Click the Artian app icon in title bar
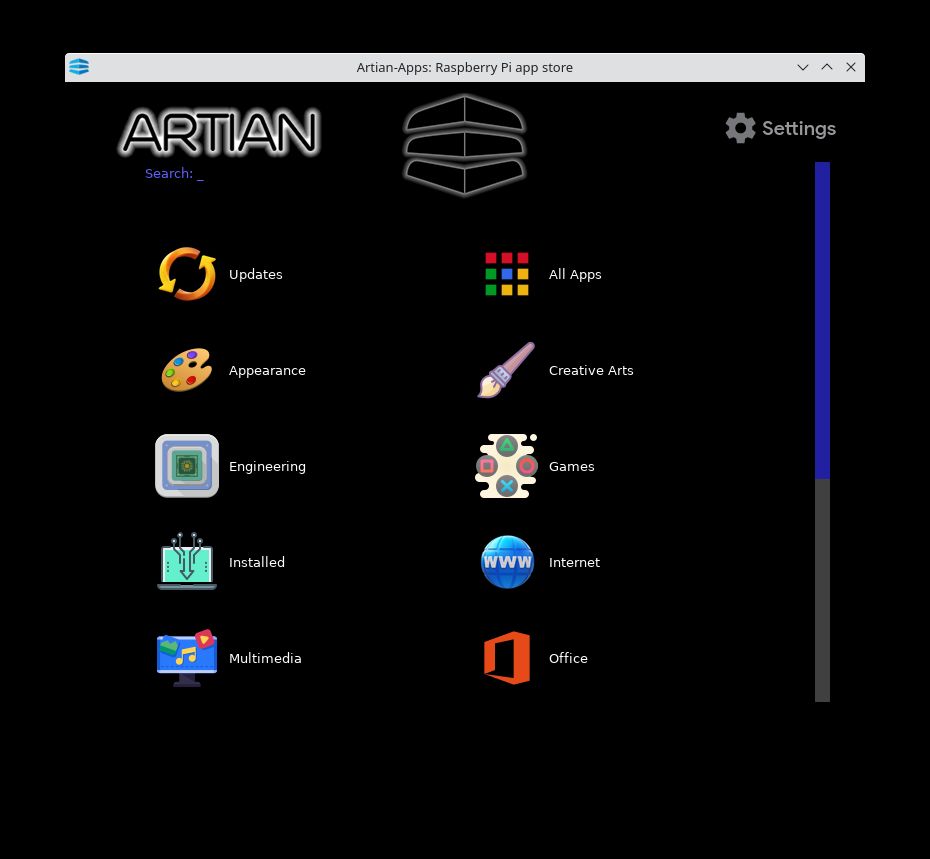Screen dimensions: 930x859 coord(79,67)
